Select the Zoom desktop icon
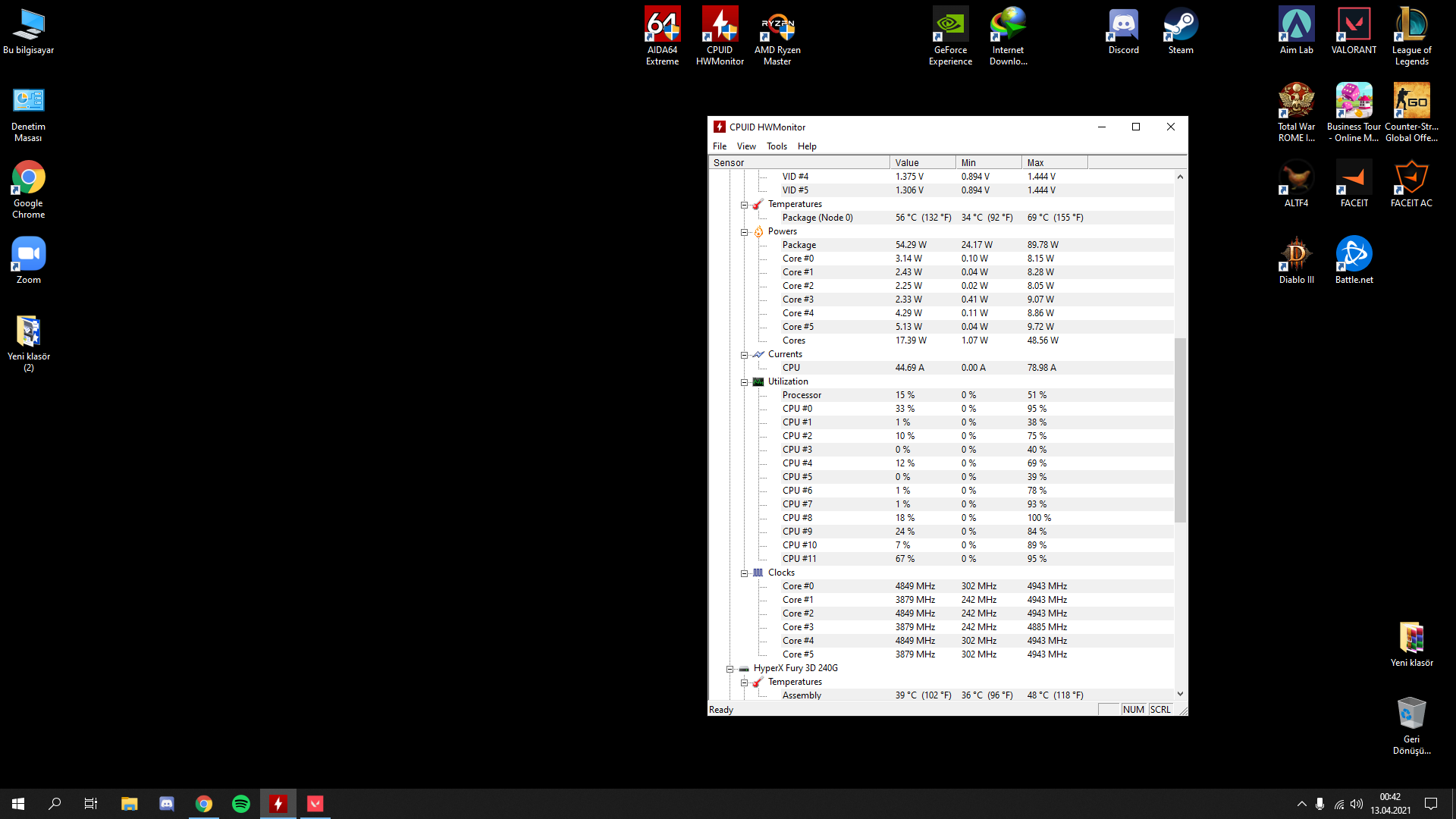The height and width of the screenshot is (819, 1456). (x=28, y=260)
